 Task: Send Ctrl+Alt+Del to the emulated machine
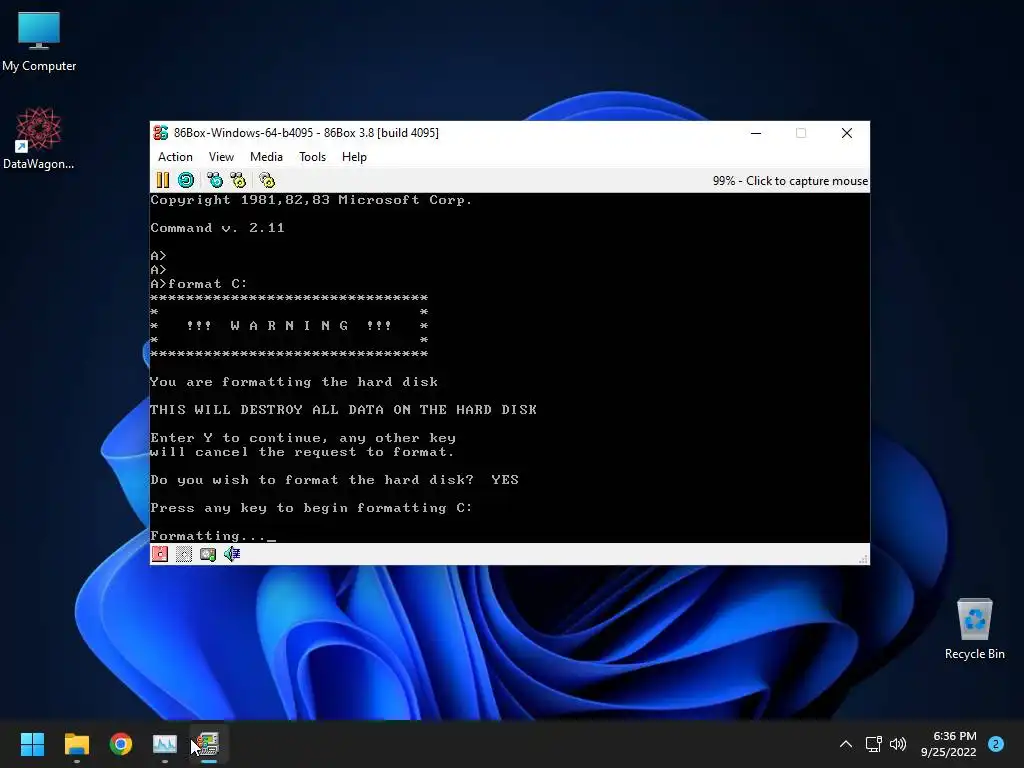(x=214, y=180)
